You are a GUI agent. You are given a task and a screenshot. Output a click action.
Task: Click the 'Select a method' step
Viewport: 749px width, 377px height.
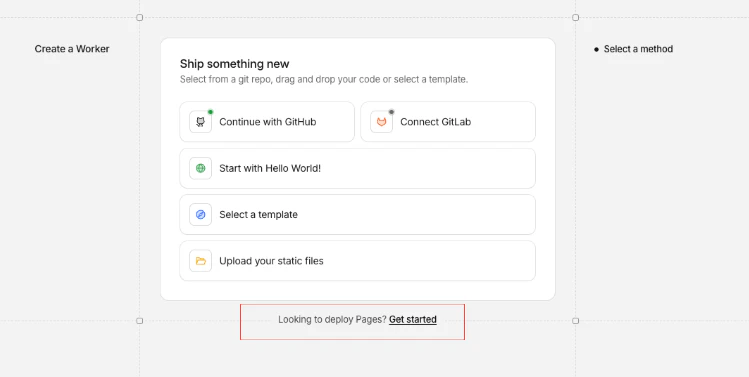[638, 49]
